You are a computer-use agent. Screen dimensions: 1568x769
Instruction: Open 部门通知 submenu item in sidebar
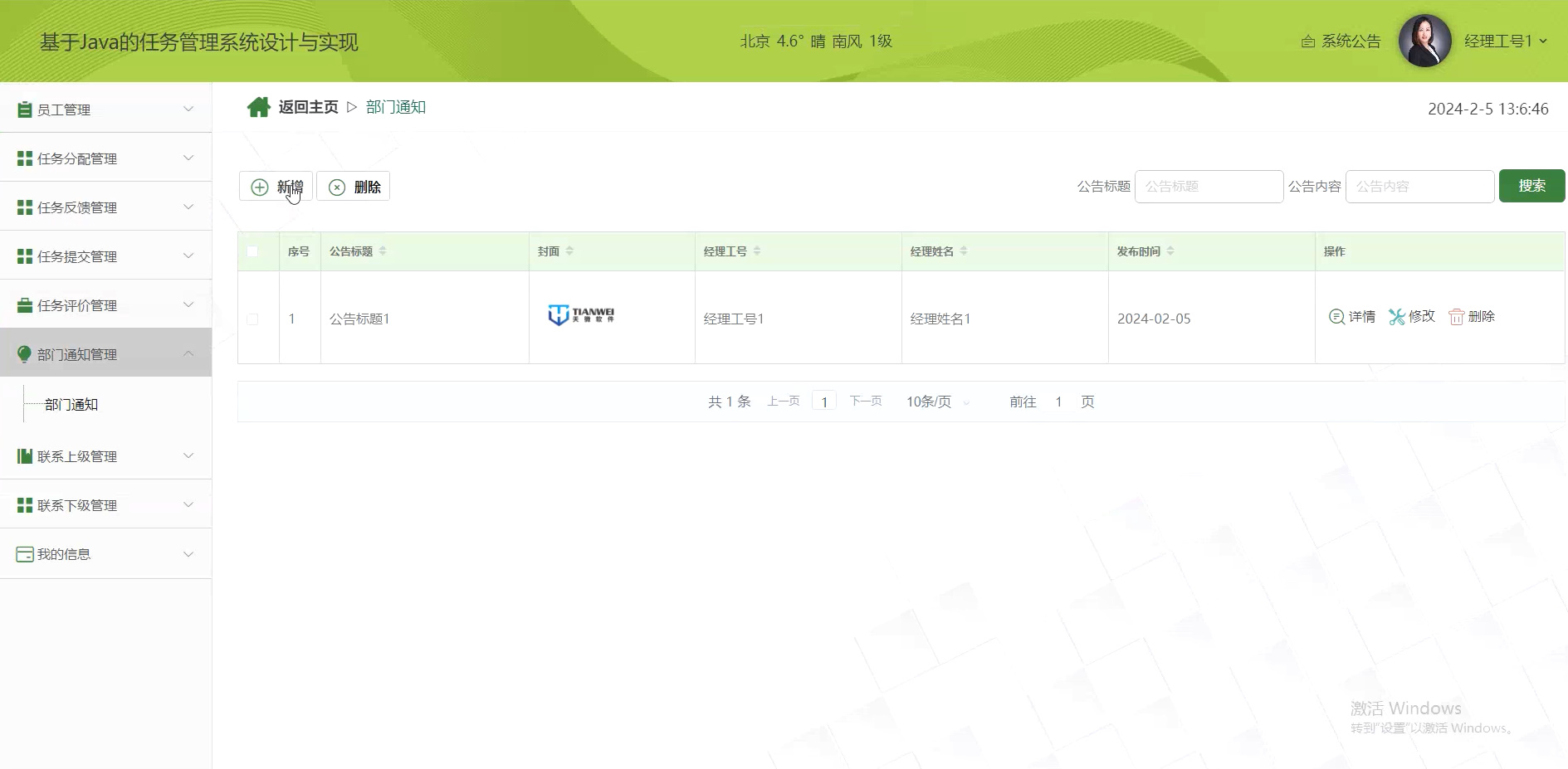71,405
